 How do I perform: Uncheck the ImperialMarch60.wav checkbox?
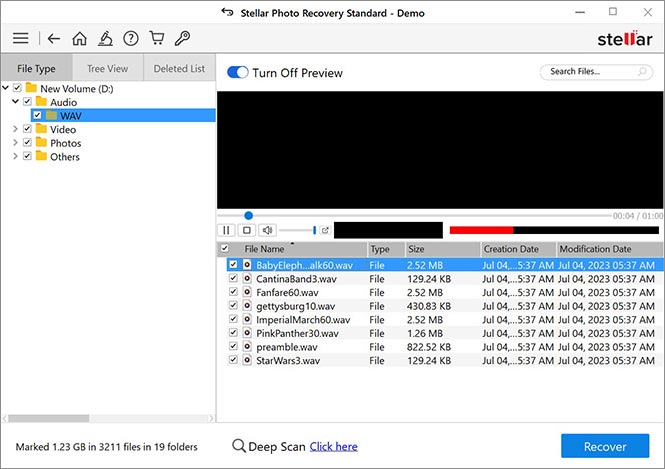[x=233, y=319]
